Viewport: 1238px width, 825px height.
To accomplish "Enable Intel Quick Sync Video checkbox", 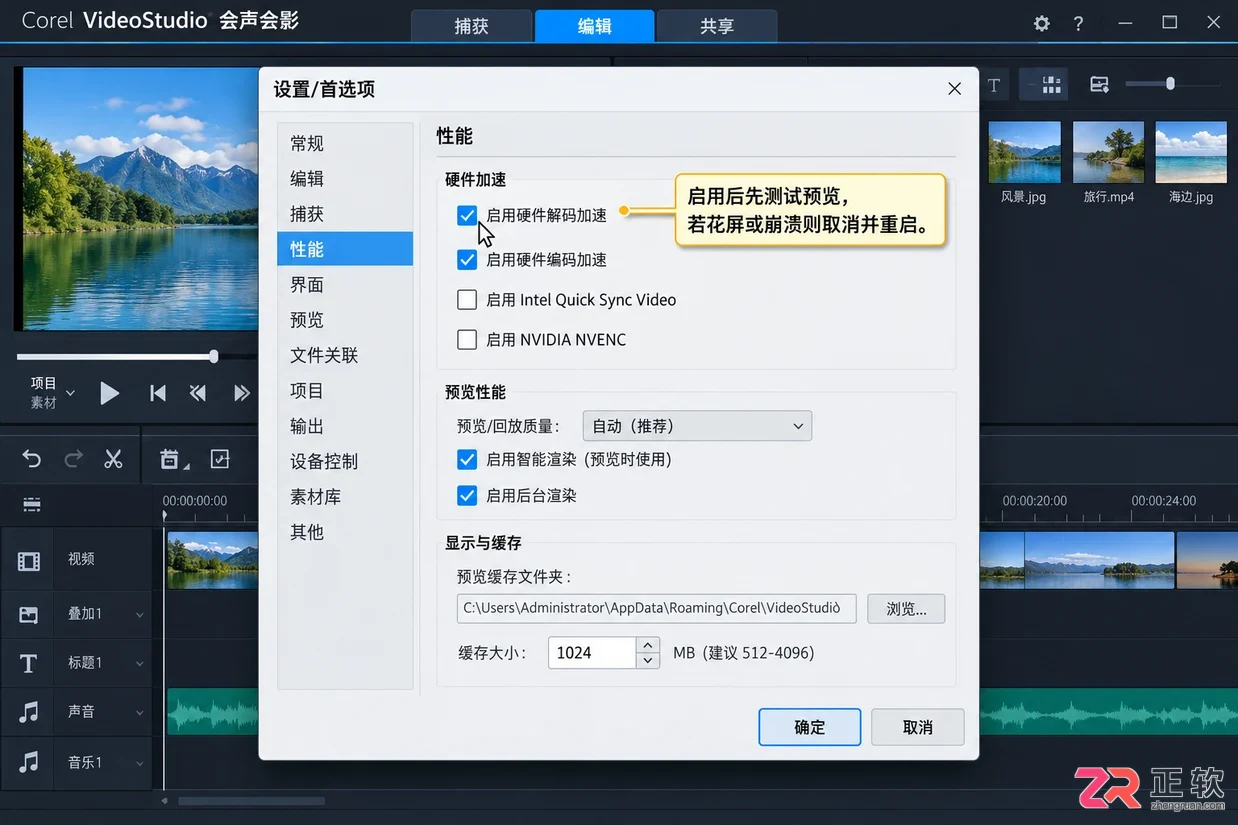I will (467, 299).
